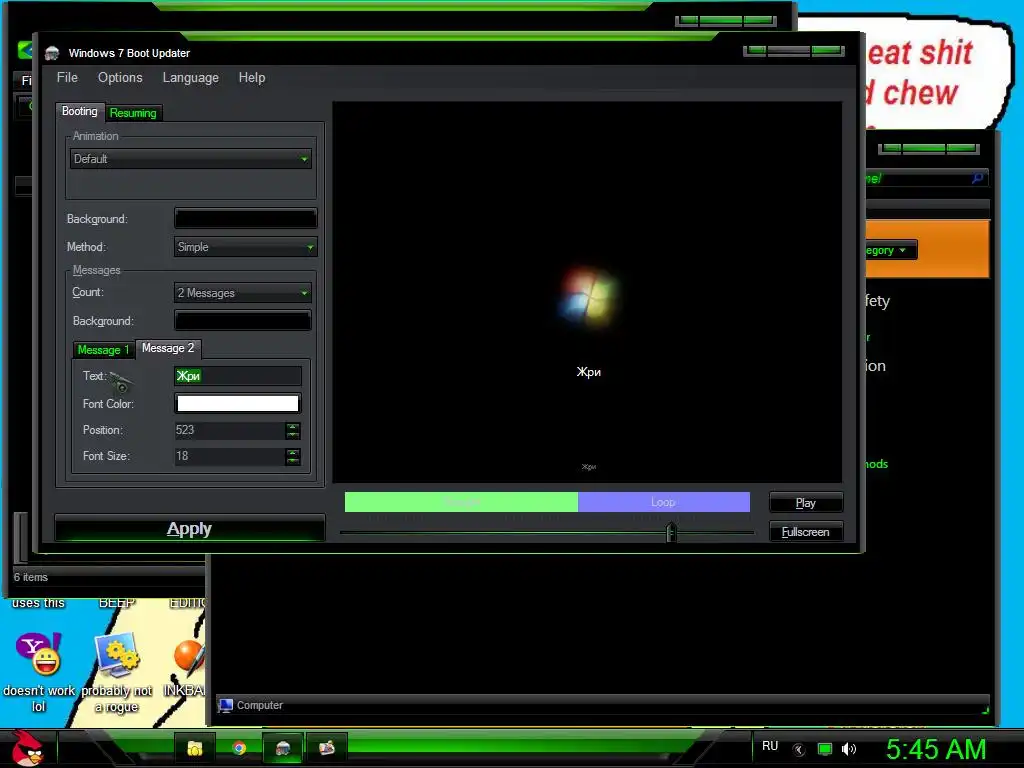The image size is (1024, 768).
Task: Open the File menu
Action: [67, 78]
